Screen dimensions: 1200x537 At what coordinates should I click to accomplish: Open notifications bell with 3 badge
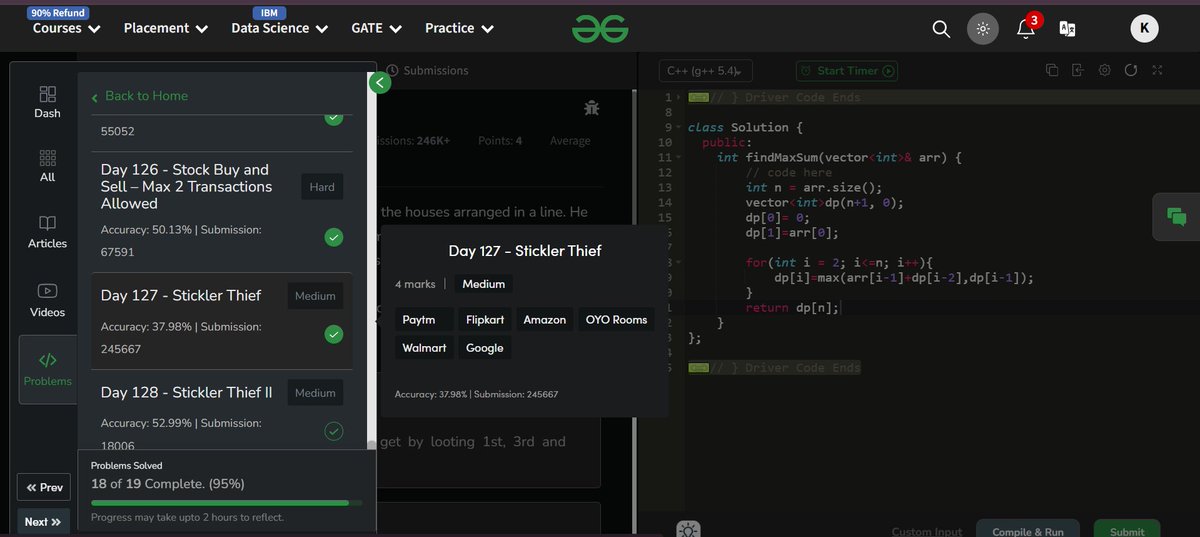pos(1027,27)
